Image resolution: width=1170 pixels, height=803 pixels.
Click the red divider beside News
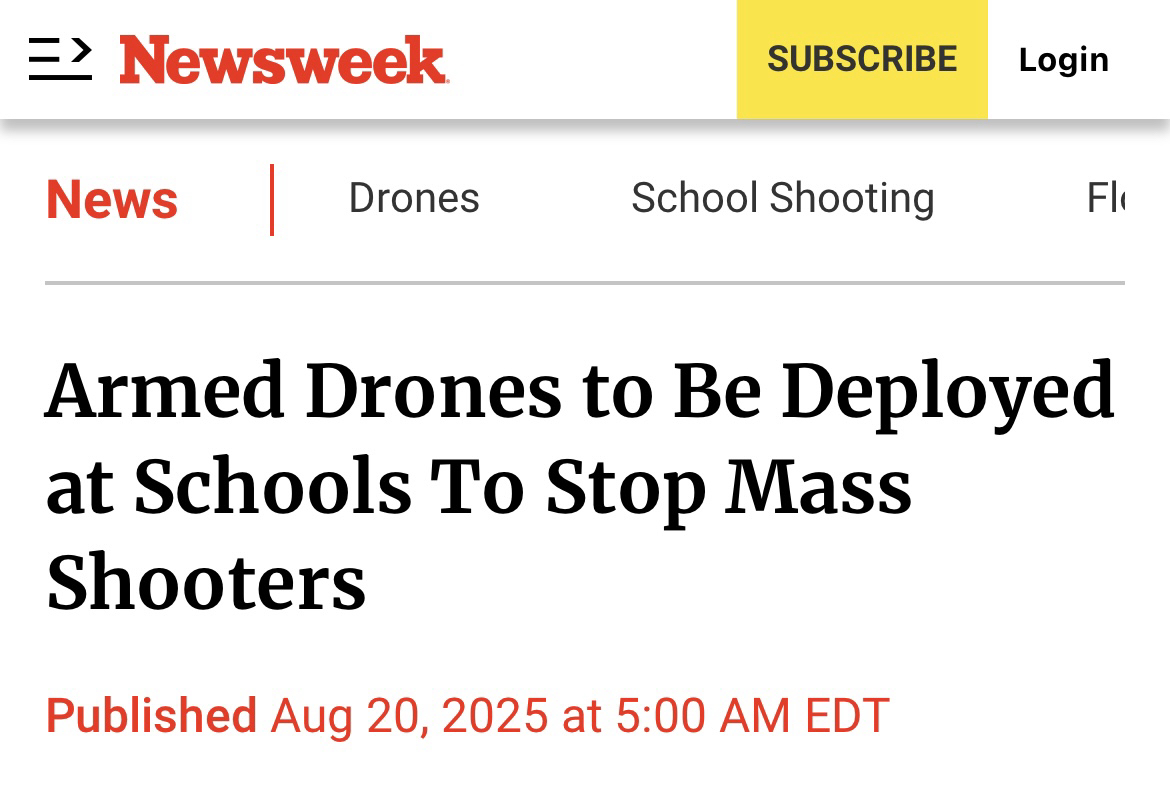[x=272, y=200]
